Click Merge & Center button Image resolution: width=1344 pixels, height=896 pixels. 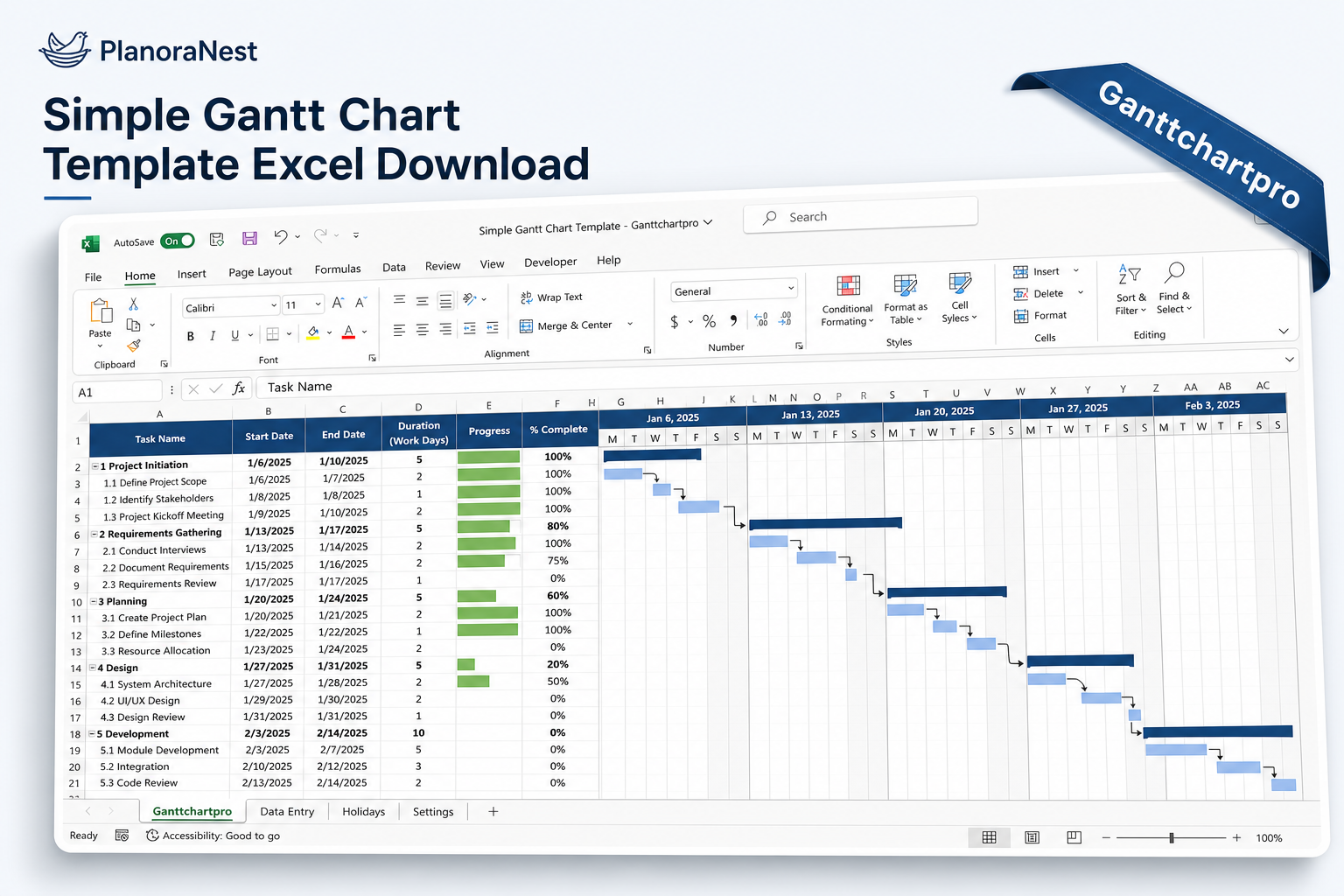(x=566, y=325)
